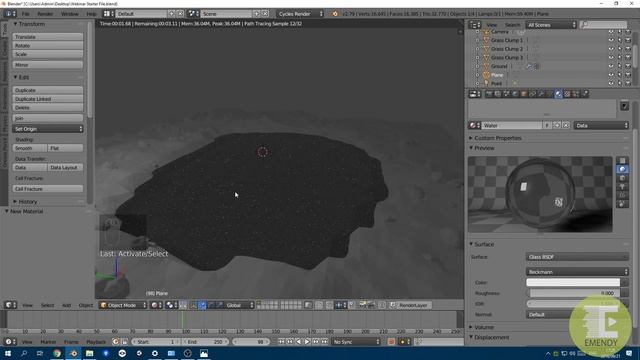Screen dimensions: 640x360
Task: Open Windows Start menu
Action: click(8, 353)
